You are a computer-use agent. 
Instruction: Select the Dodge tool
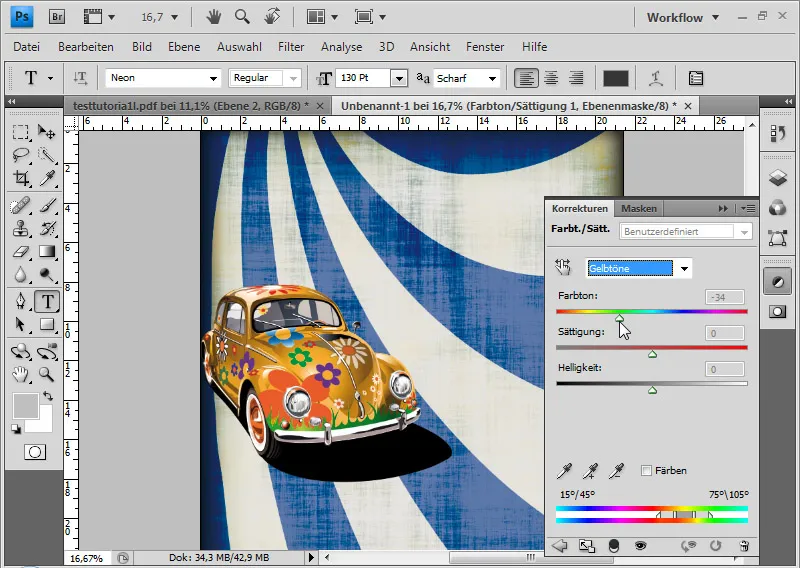[x=46, y=275]
